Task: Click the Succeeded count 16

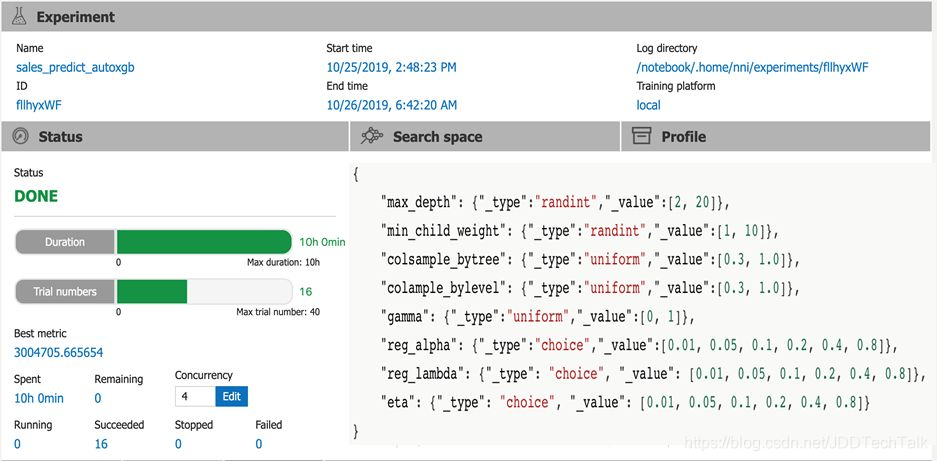Action: coord(101,444)
